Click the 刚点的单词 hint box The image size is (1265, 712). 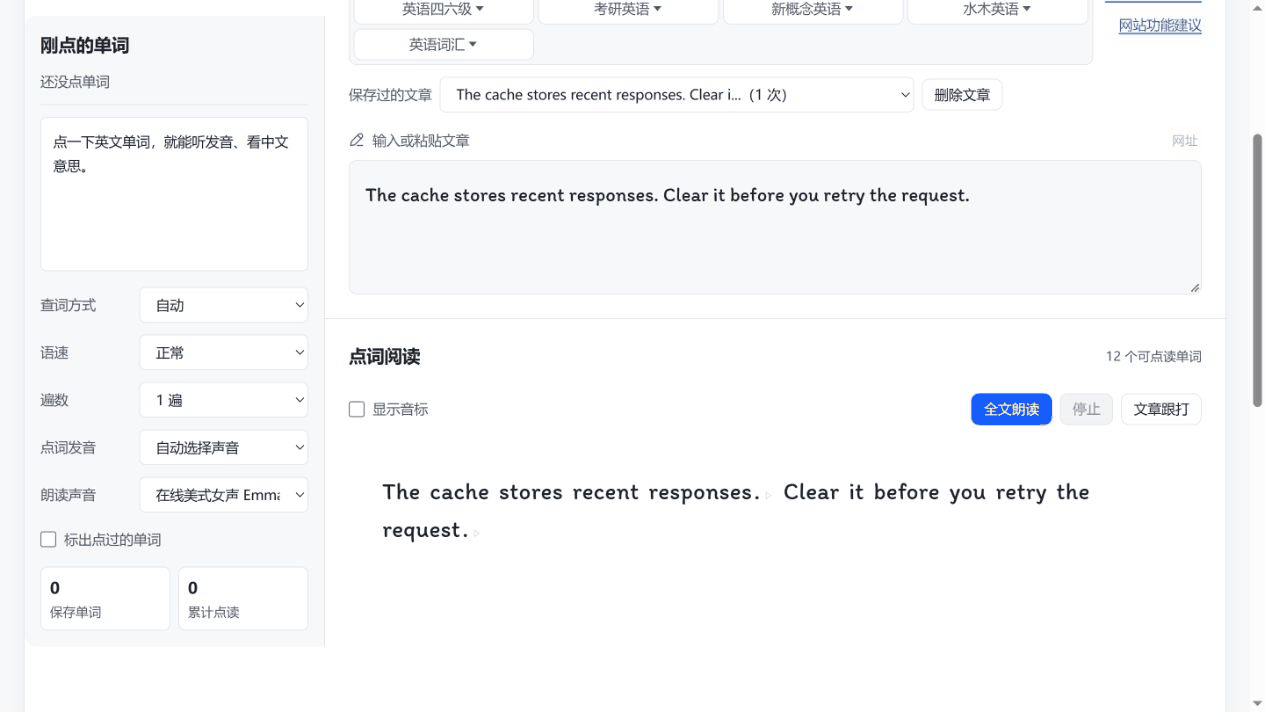pyautogui.click(x=174, y=194)
